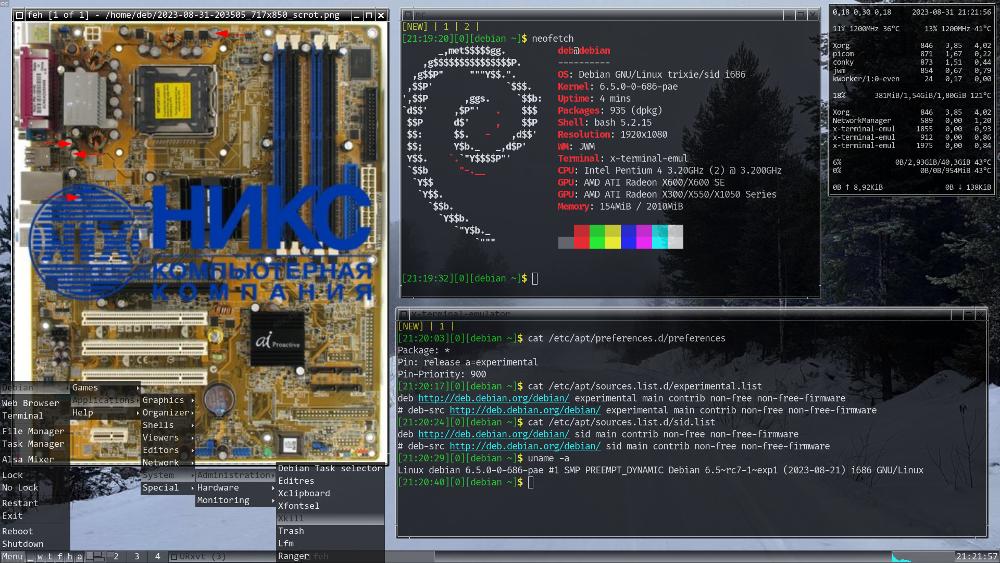Launch Debian Task selector
This screenshot has height=563, width=1000.
click(x=330, y=468)
